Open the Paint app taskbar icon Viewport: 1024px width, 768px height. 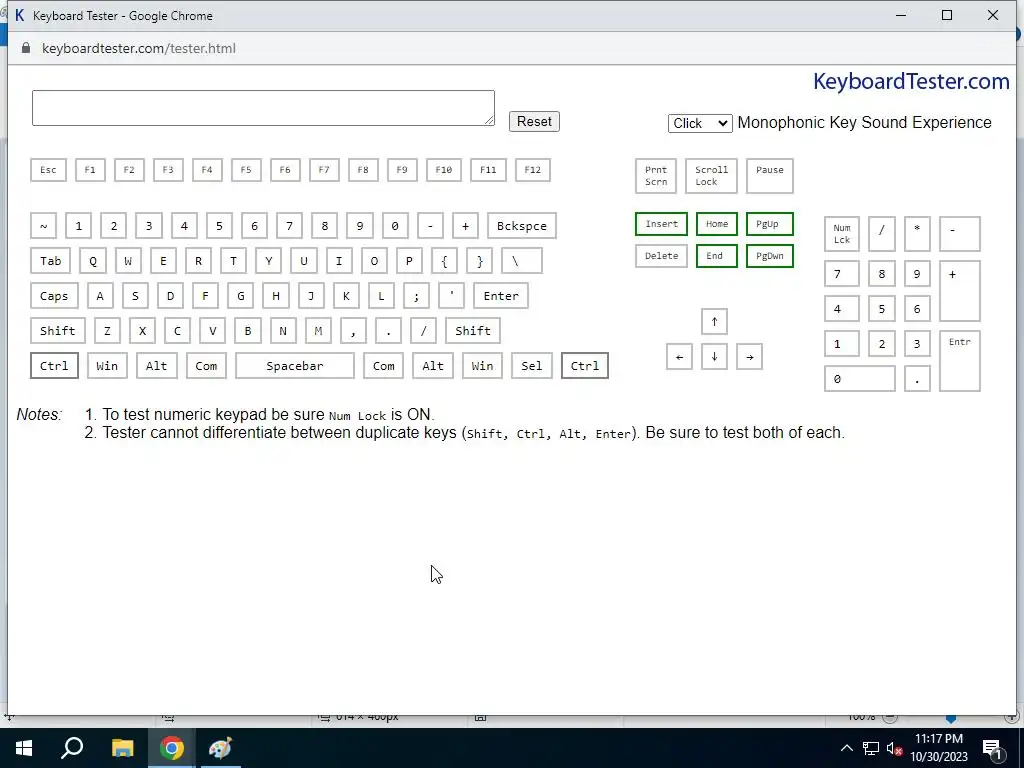(220, 748)
